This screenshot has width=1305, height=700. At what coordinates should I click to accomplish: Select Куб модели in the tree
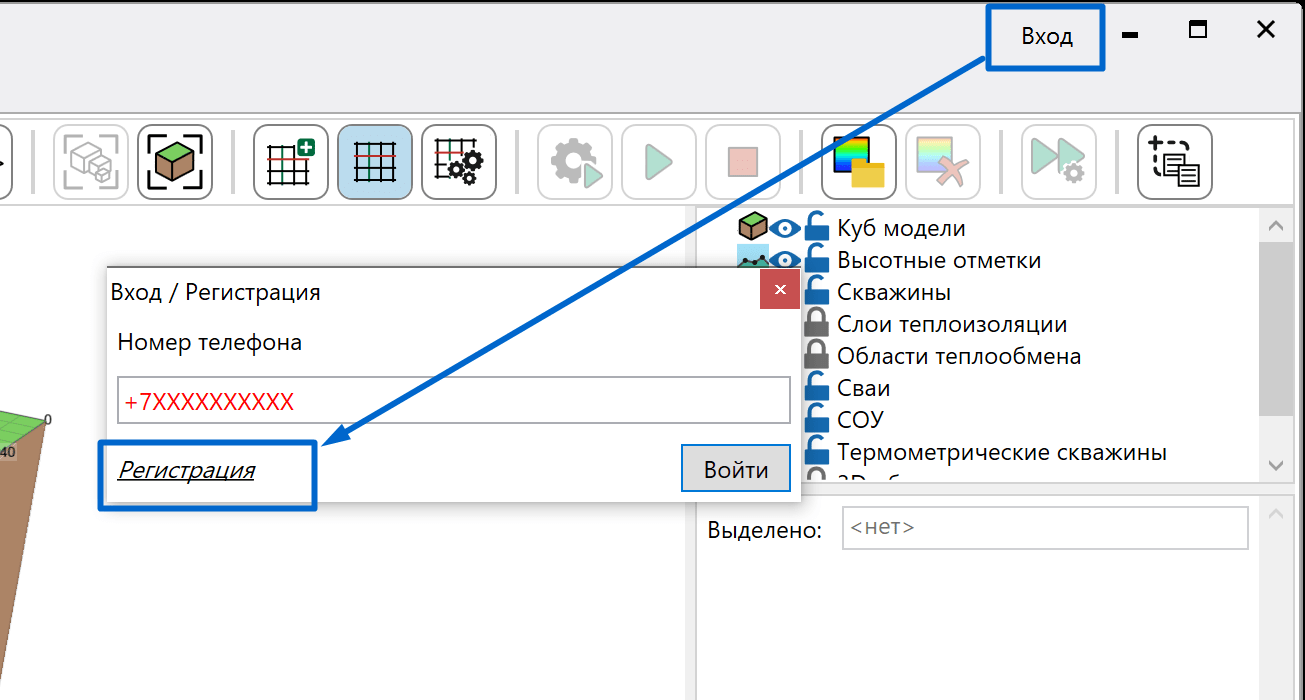pos(901,228)
